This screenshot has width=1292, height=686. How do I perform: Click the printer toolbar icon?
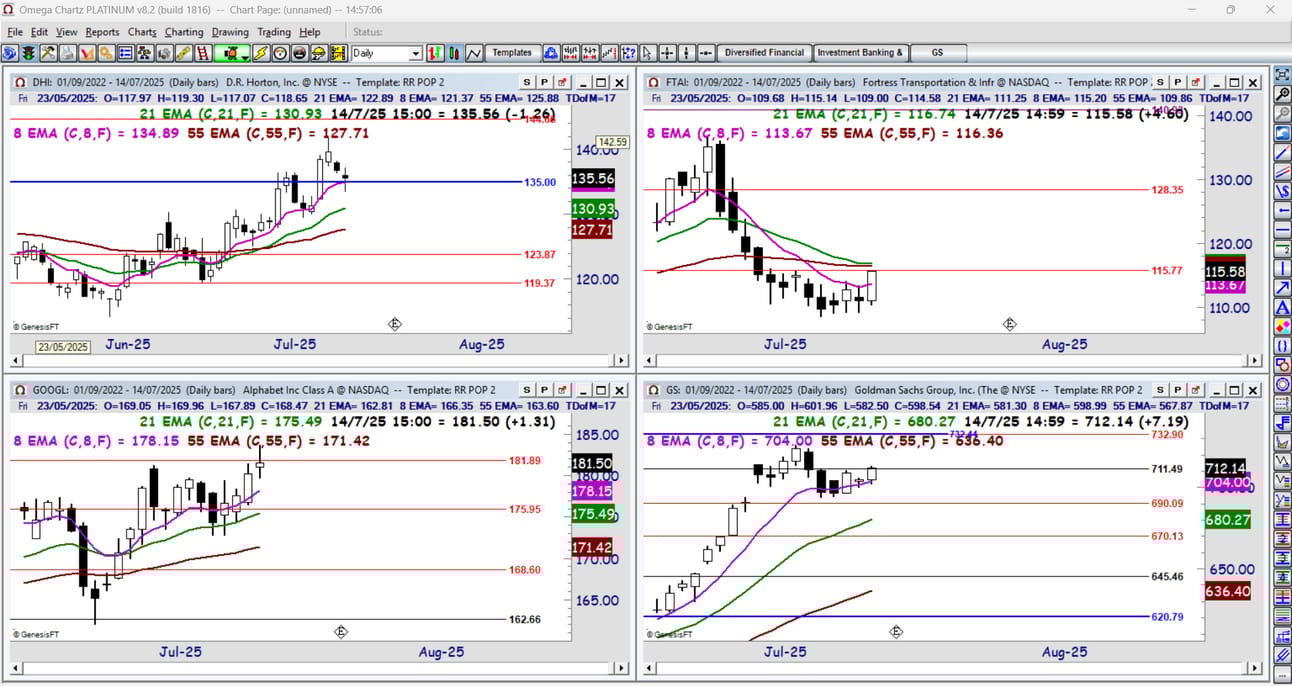67,53
